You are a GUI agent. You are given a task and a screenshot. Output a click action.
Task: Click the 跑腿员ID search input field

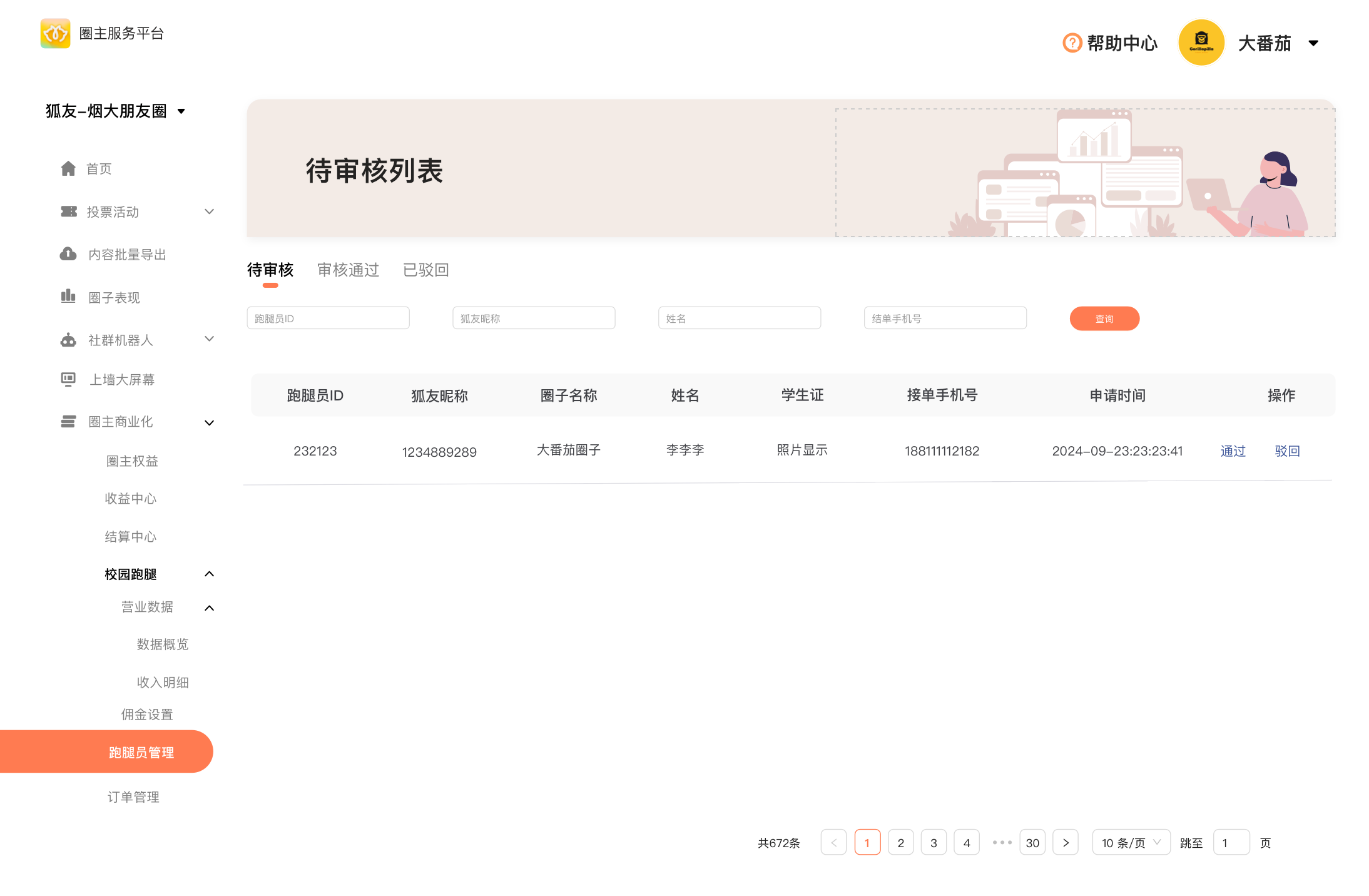(328, 318)
